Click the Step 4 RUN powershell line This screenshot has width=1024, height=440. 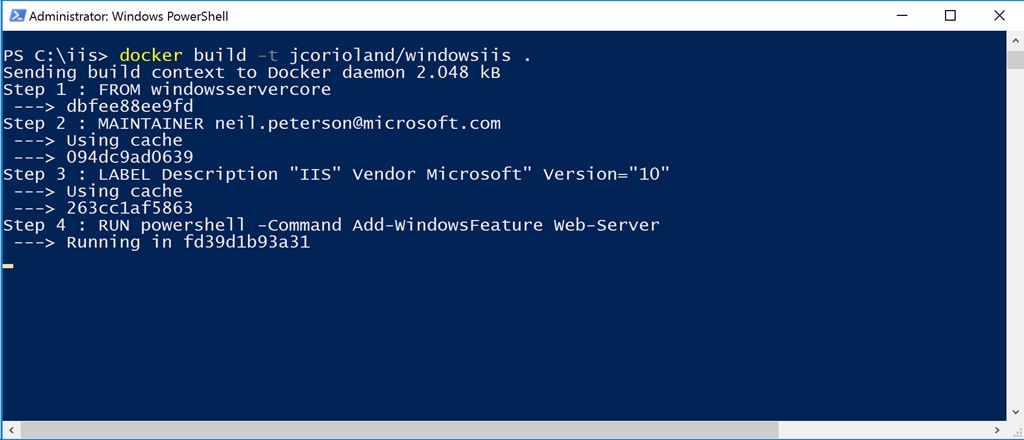click(x=331, y=225)
